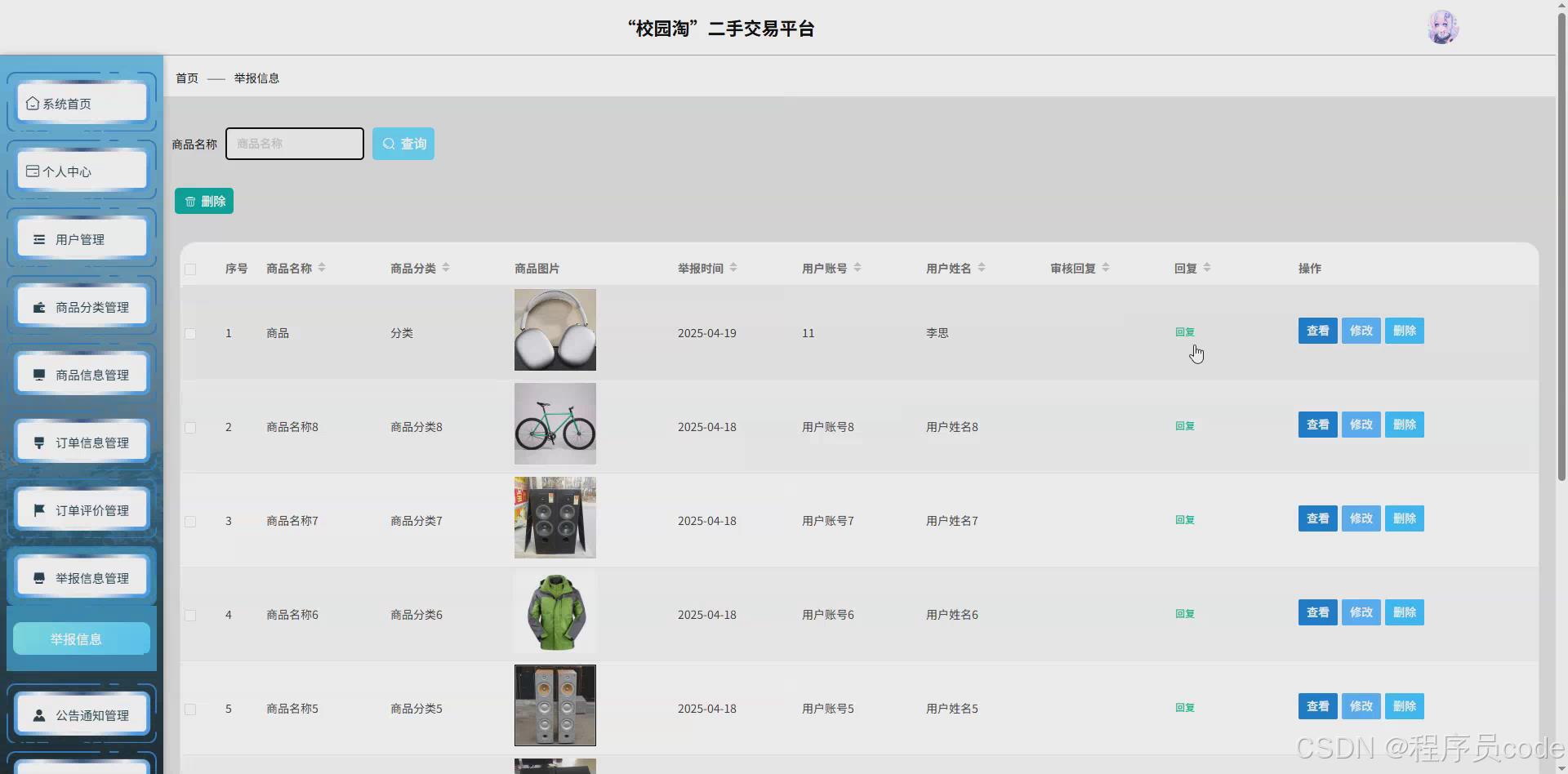The width and height of the screenshot is (1568, 774).
Task: Click the trash icon on 删除 button
Action: point(190,201)
